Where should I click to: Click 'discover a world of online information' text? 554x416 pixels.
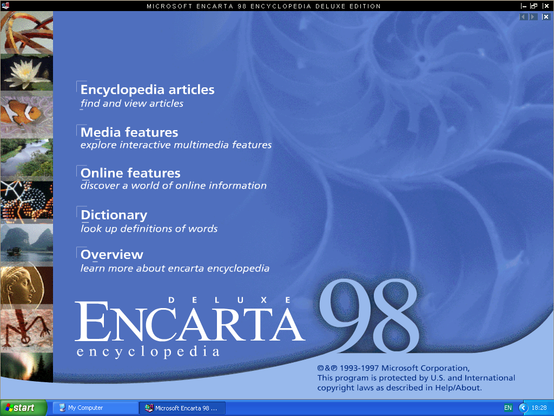[x=173, y=186]
